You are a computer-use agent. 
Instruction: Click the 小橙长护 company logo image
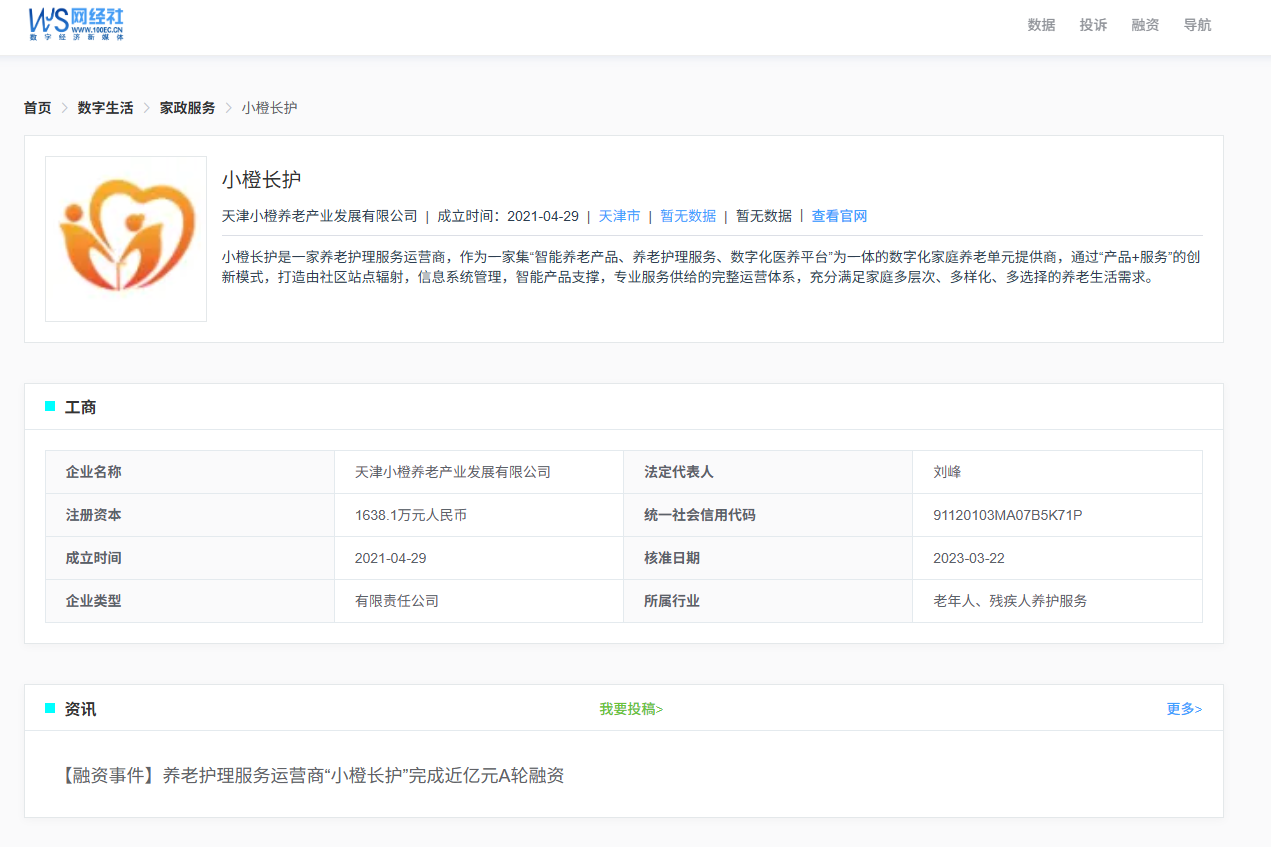(x=126, y=239)
